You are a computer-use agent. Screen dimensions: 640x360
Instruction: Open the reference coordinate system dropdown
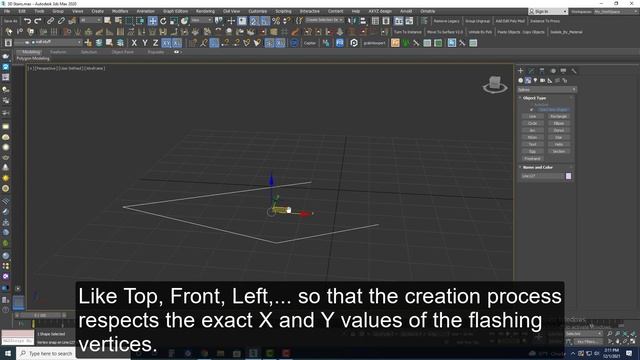(x=201, y=20)
